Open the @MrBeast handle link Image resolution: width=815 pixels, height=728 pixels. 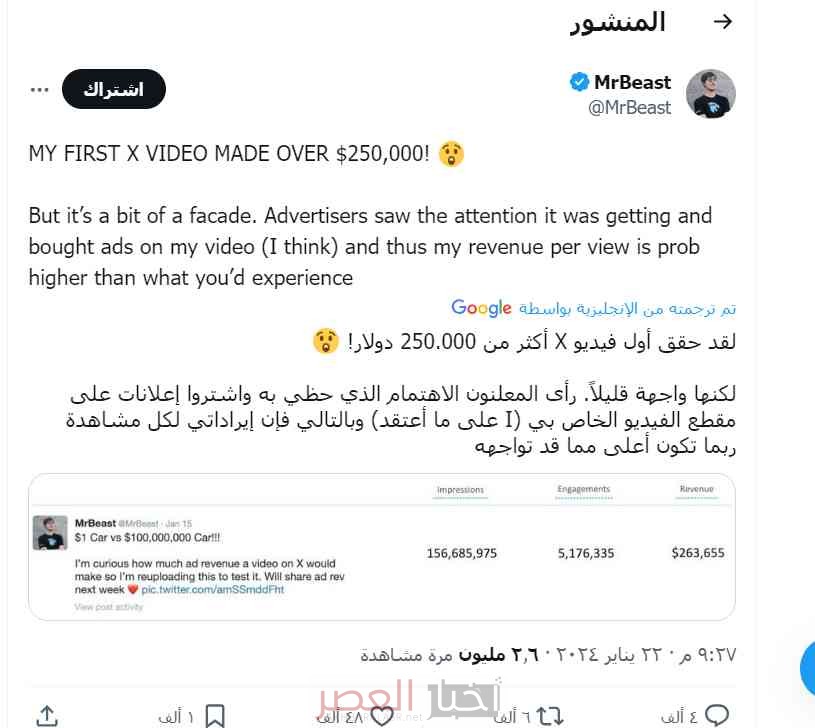point(629,108)
